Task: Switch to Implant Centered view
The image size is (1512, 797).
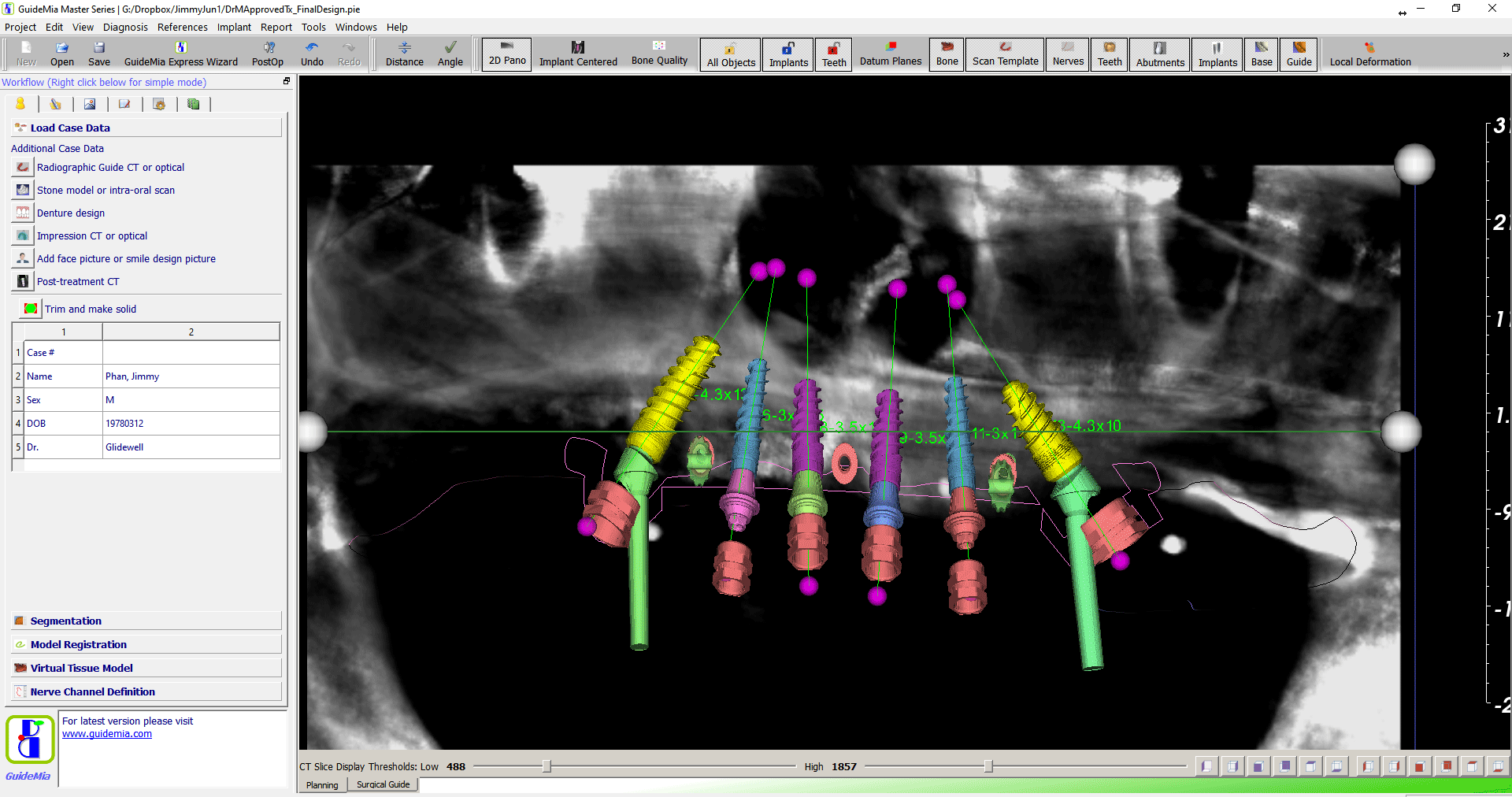Action: click(578, 54)
